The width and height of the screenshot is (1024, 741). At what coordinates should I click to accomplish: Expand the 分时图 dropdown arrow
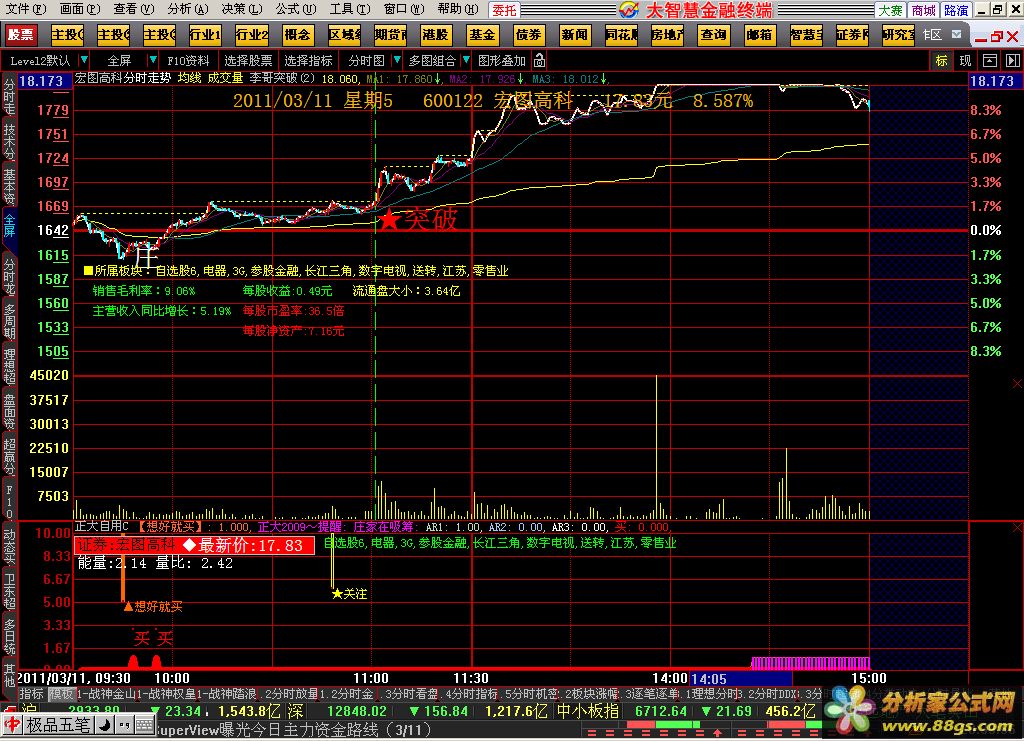point(396,60)
